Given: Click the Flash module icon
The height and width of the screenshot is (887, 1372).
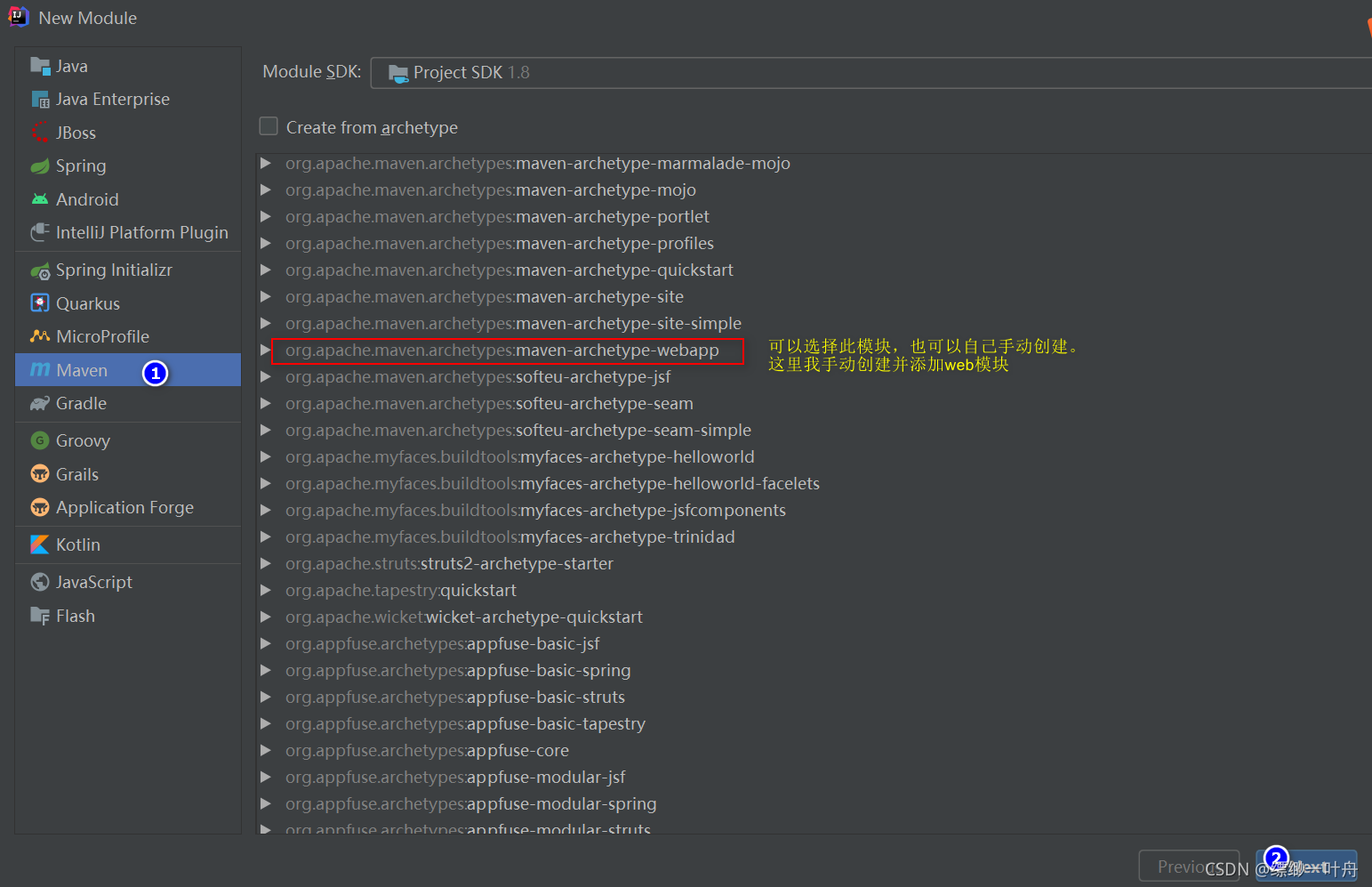Looking at the screenshot, I should coord(40,616).
